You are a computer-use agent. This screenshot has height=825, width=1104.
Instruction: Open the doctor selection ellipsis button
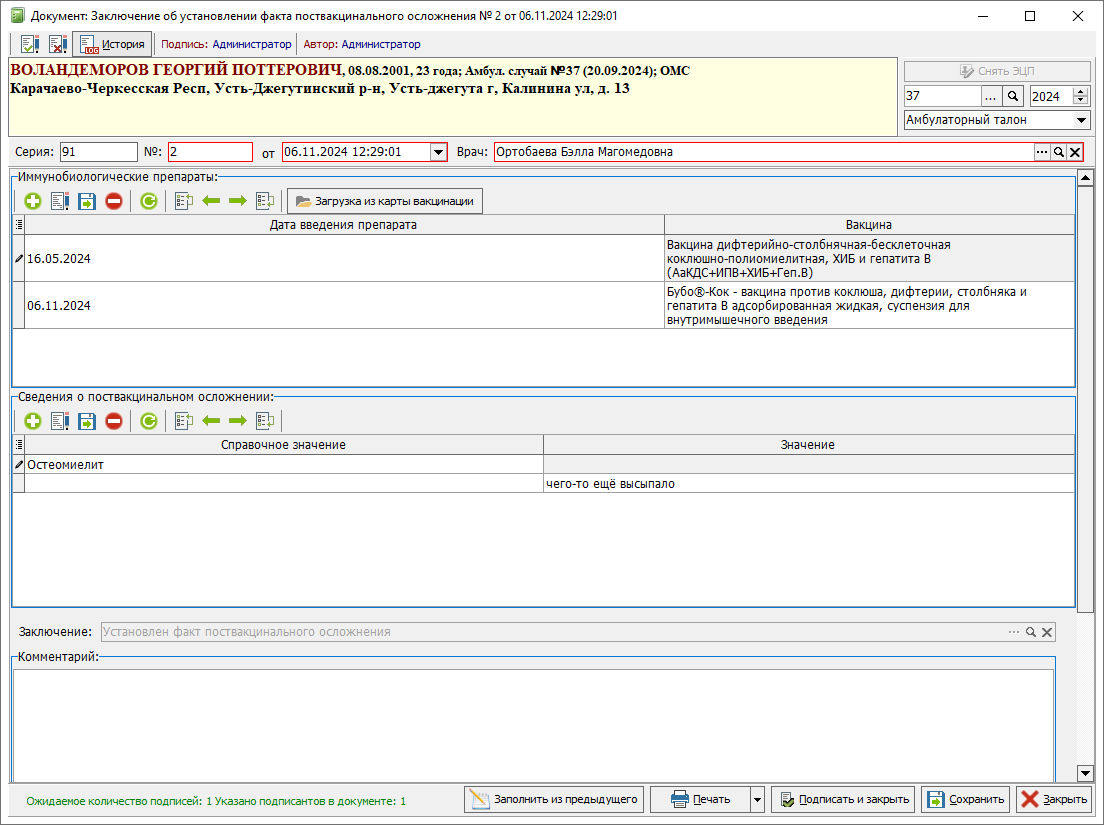click(x=1042, y=152)
